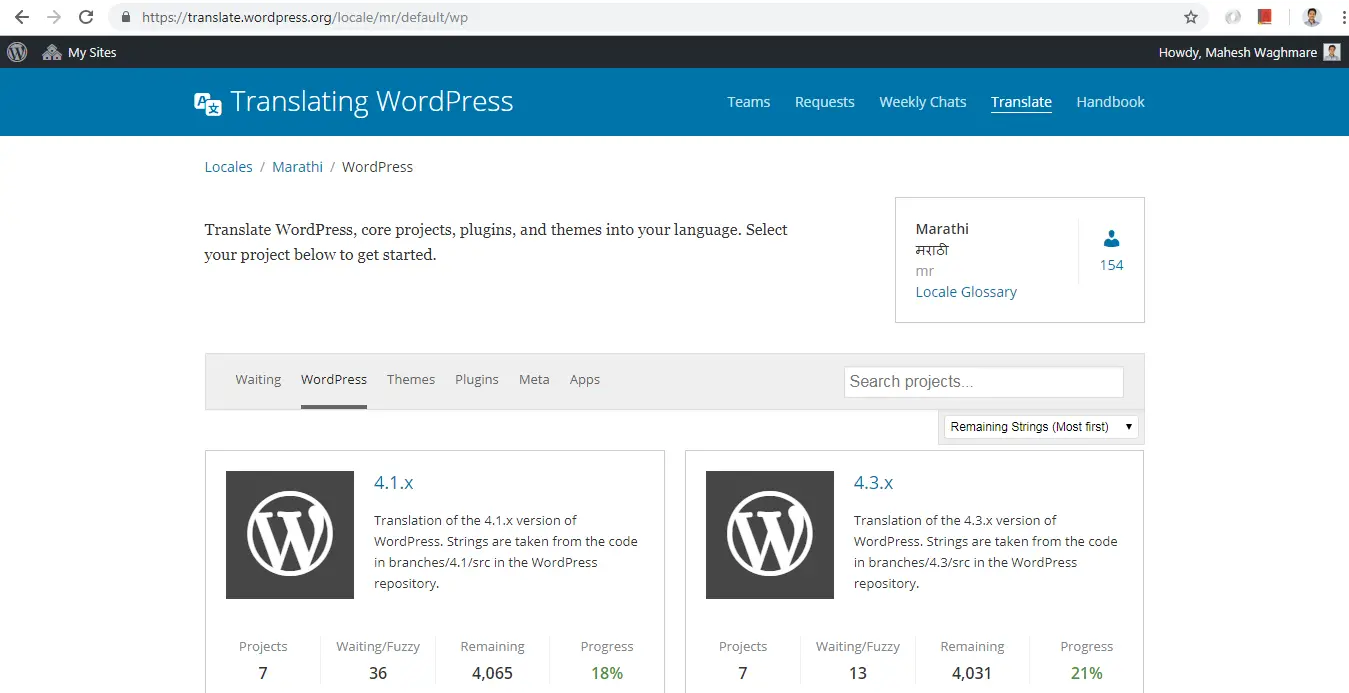The width and height of the screenshot is (1349, 693).
Task: Bookmark this page with the star
Action: click(1190, 17)
